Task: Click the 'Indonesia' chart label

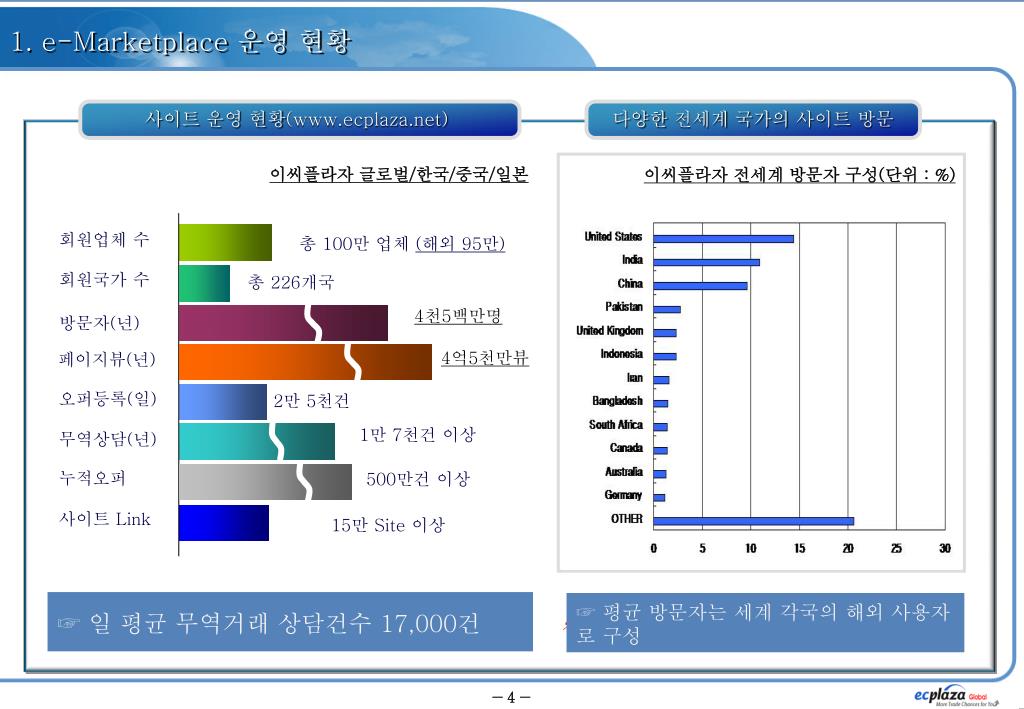Action: [622, 354]
